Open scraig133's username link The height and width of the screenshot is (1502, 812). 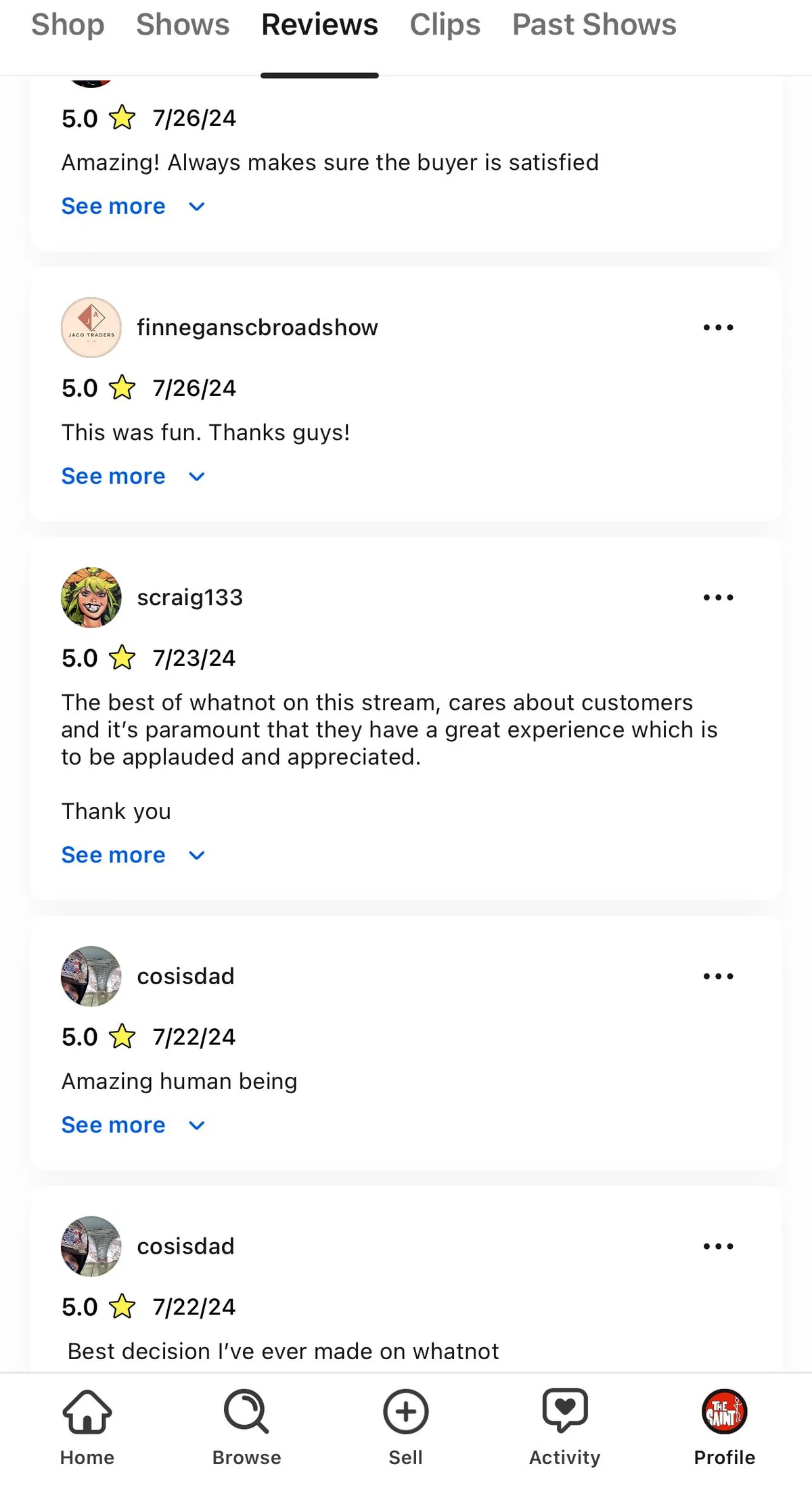click(x=189, y=598)
